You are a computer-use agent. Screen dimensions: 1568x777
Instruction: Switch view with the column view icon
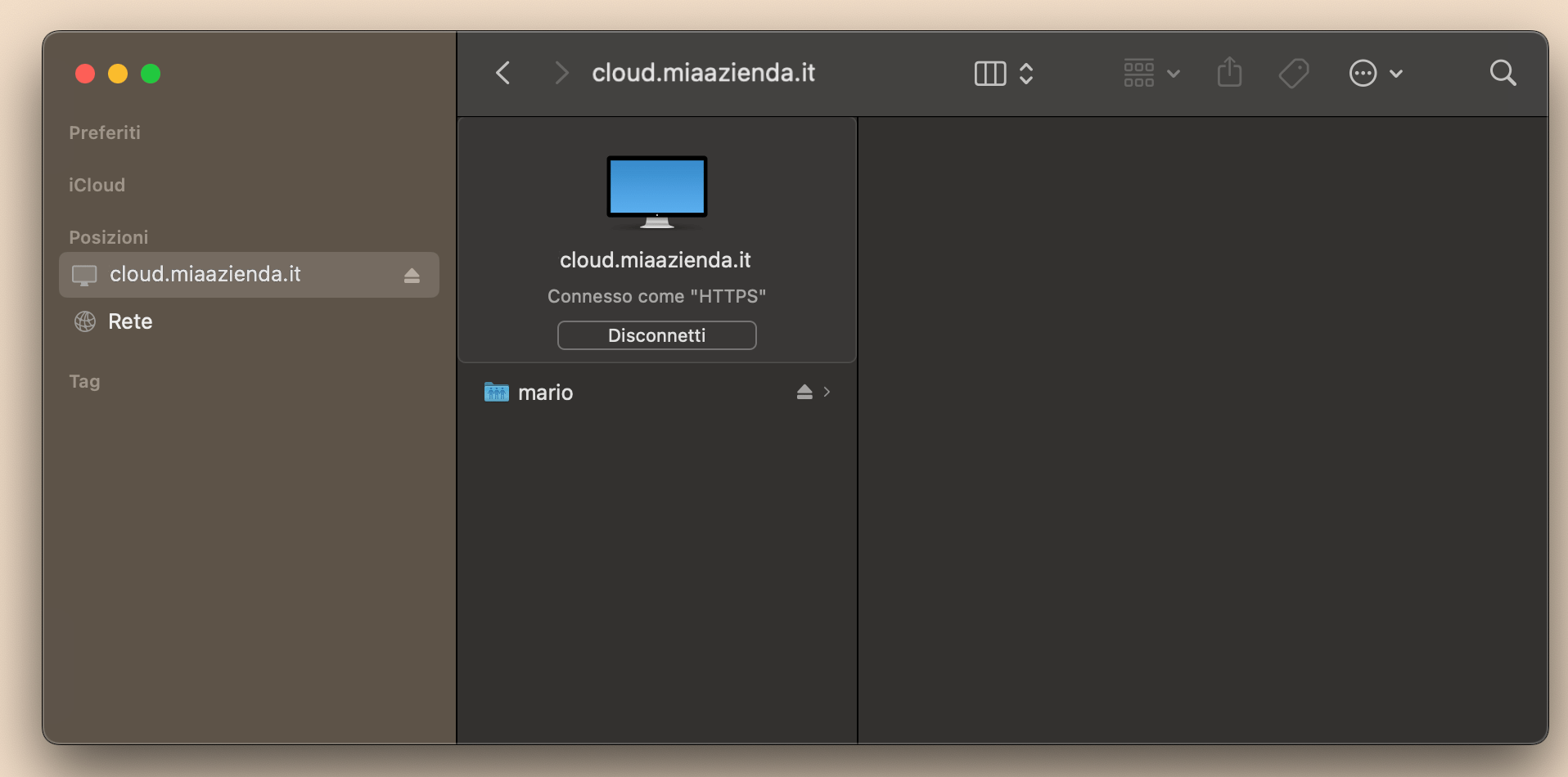[990, 74]
